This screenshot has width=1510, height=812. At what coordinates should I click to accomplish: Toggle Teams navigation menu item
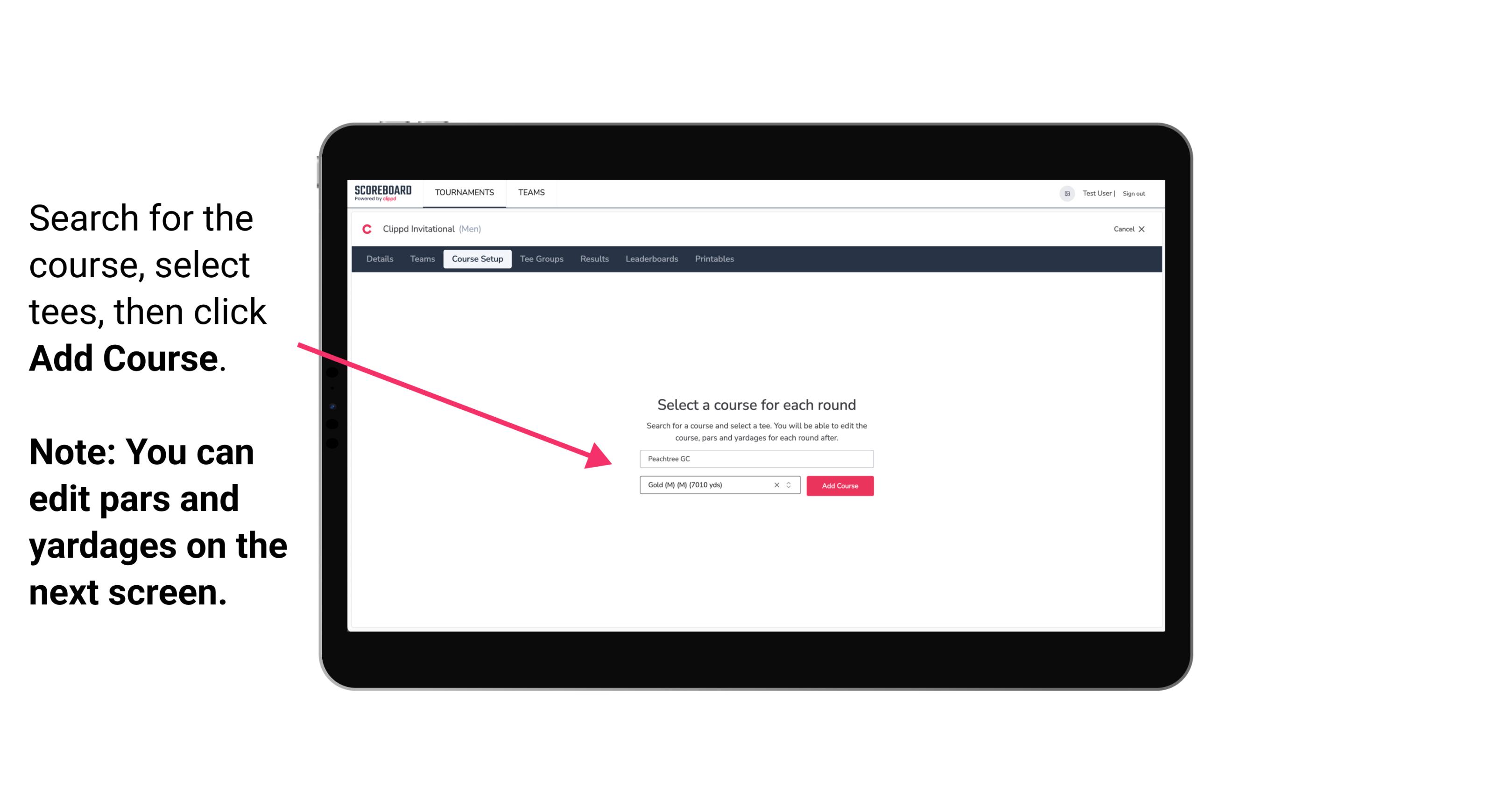click(530, 192)
